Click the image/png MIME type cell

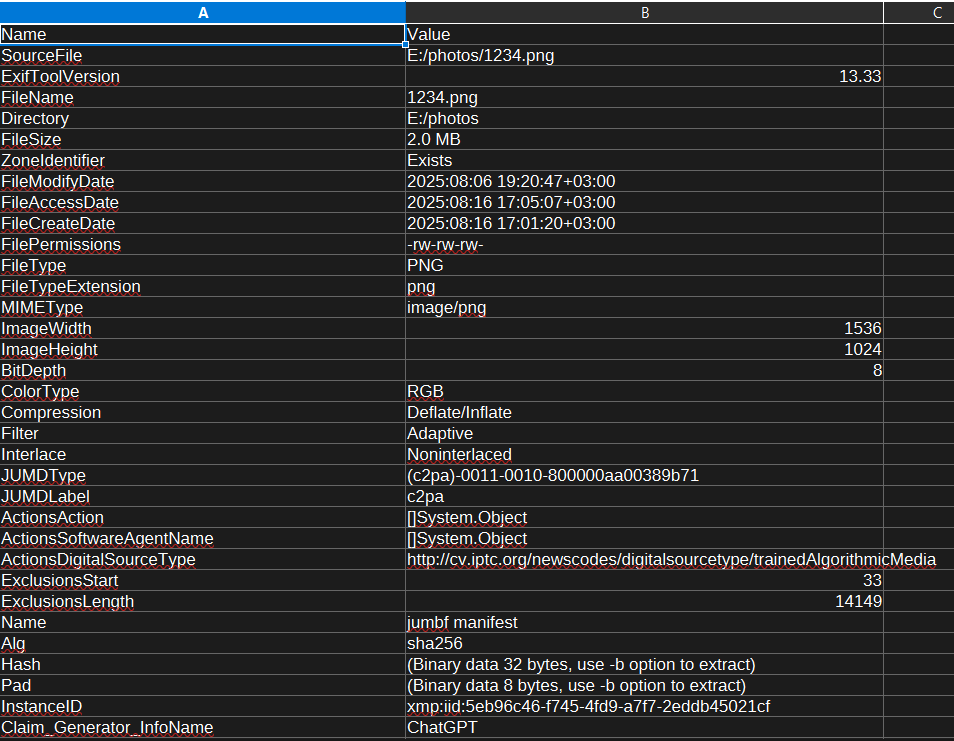coord(446,308)
